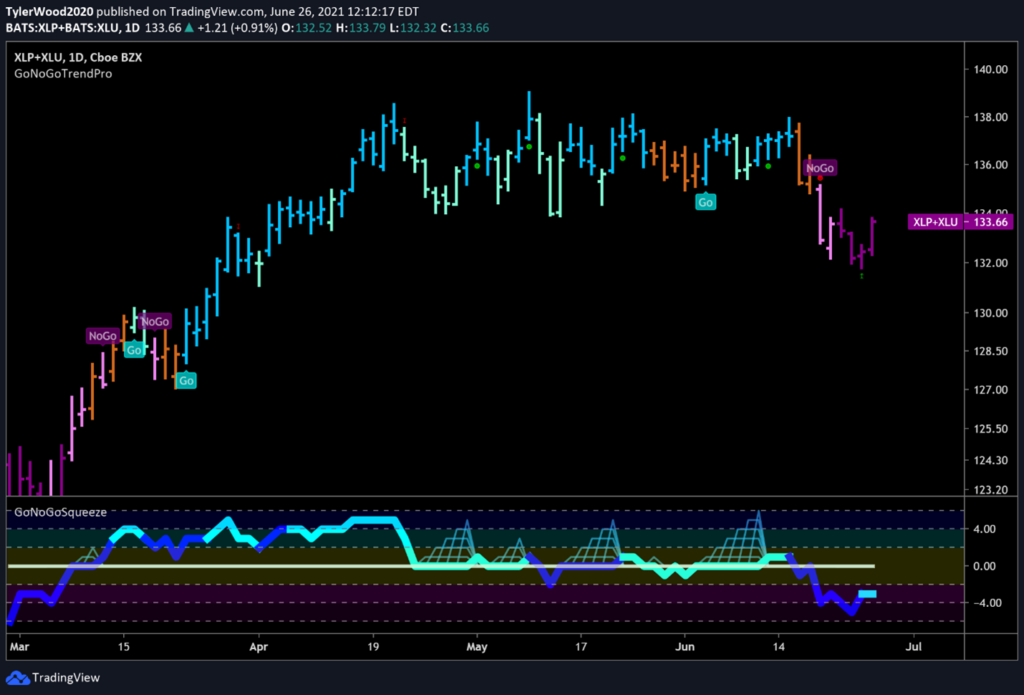The height and width of the screenshot is (695, 1024).
Task: Click the magenta XLP+XLU price tag
Action: point(935,222)
